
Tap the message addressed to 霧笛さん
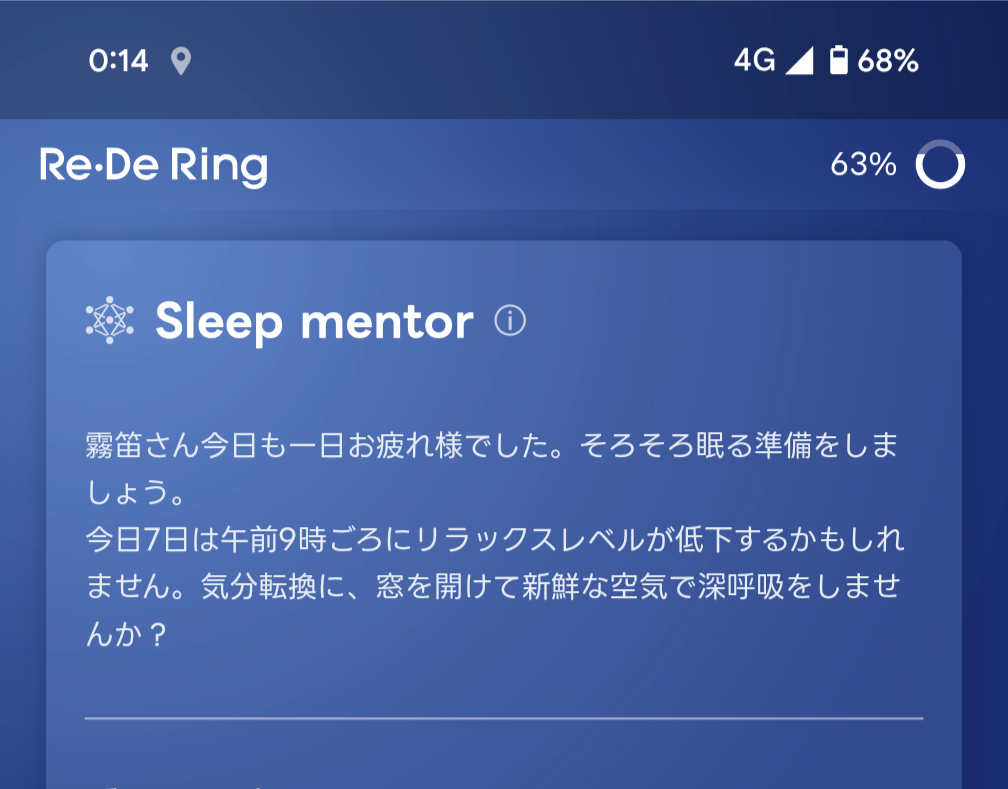coord(490,466)
